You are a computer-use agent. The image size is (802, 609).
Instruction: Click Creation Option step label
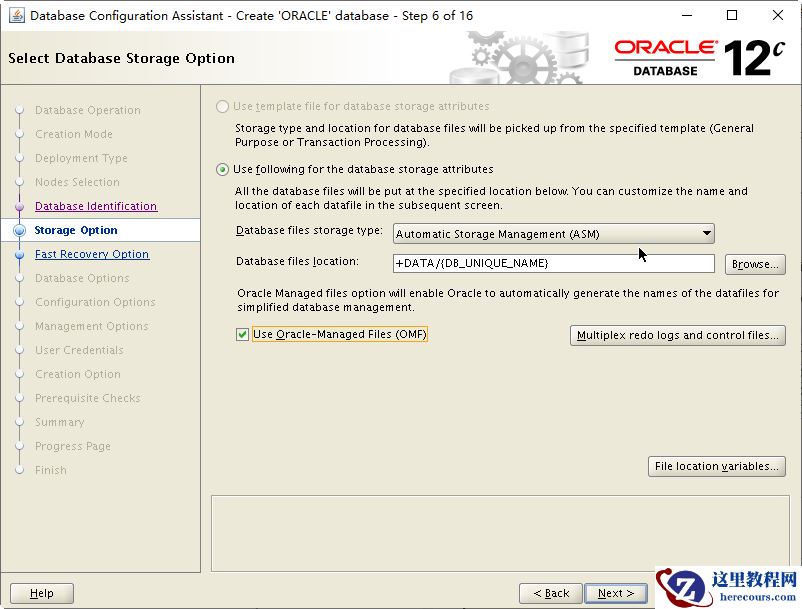[x=78, y=374]
